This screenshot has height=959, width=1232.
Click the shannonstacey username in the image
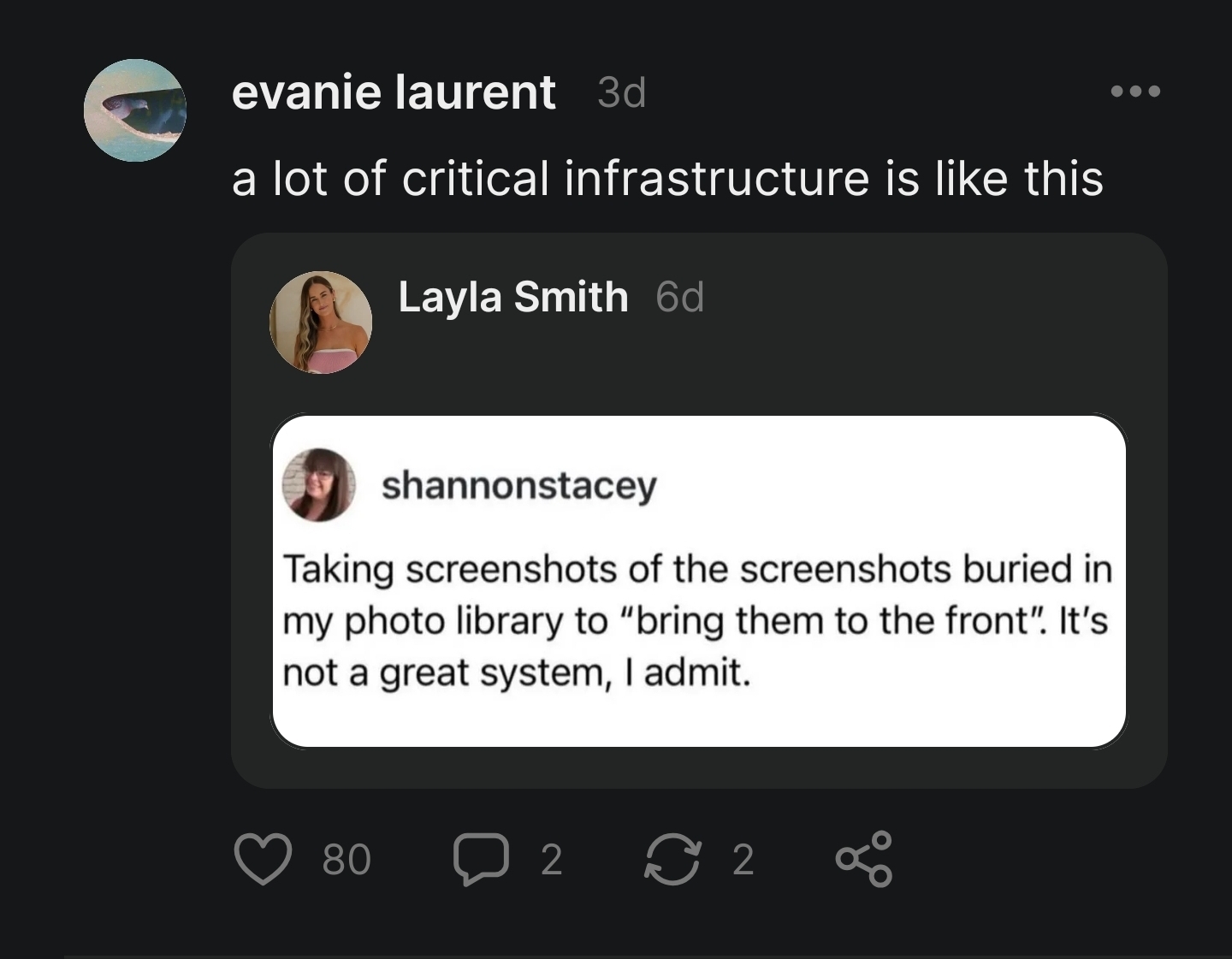(518, 485)
